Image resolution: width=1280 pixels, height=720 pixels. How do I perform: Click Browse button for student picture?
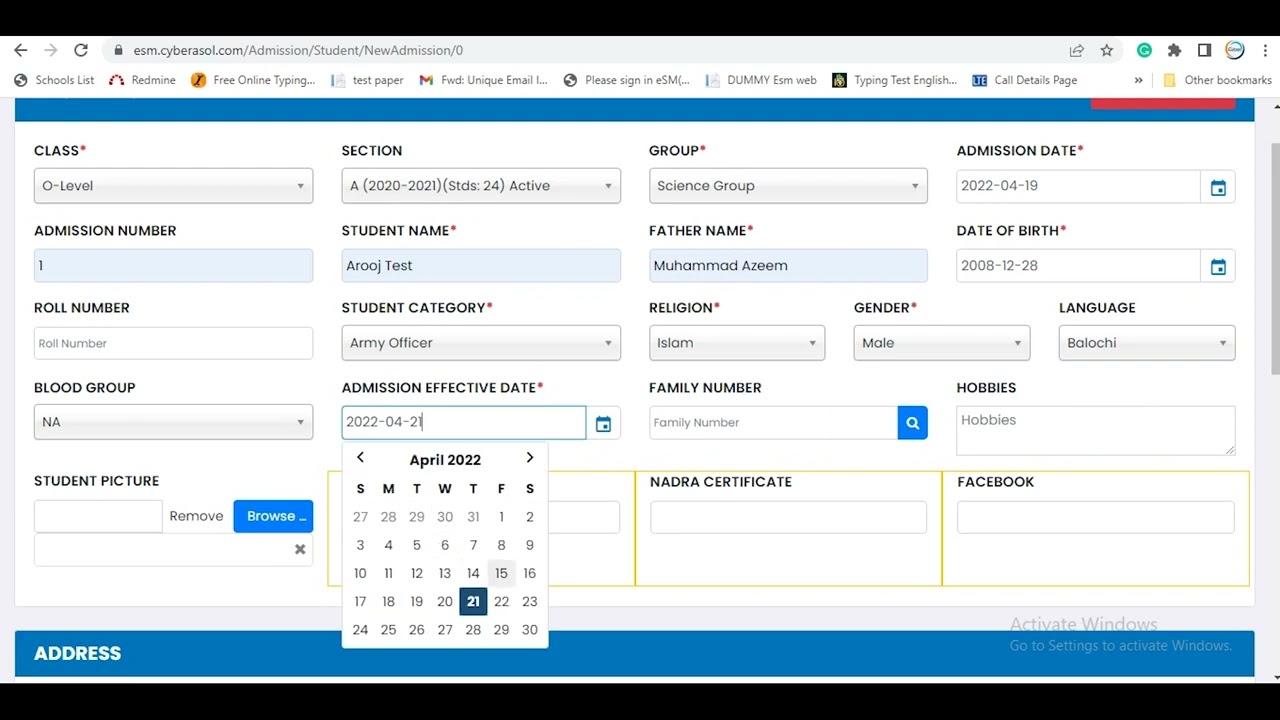click(x=273, y=516)
